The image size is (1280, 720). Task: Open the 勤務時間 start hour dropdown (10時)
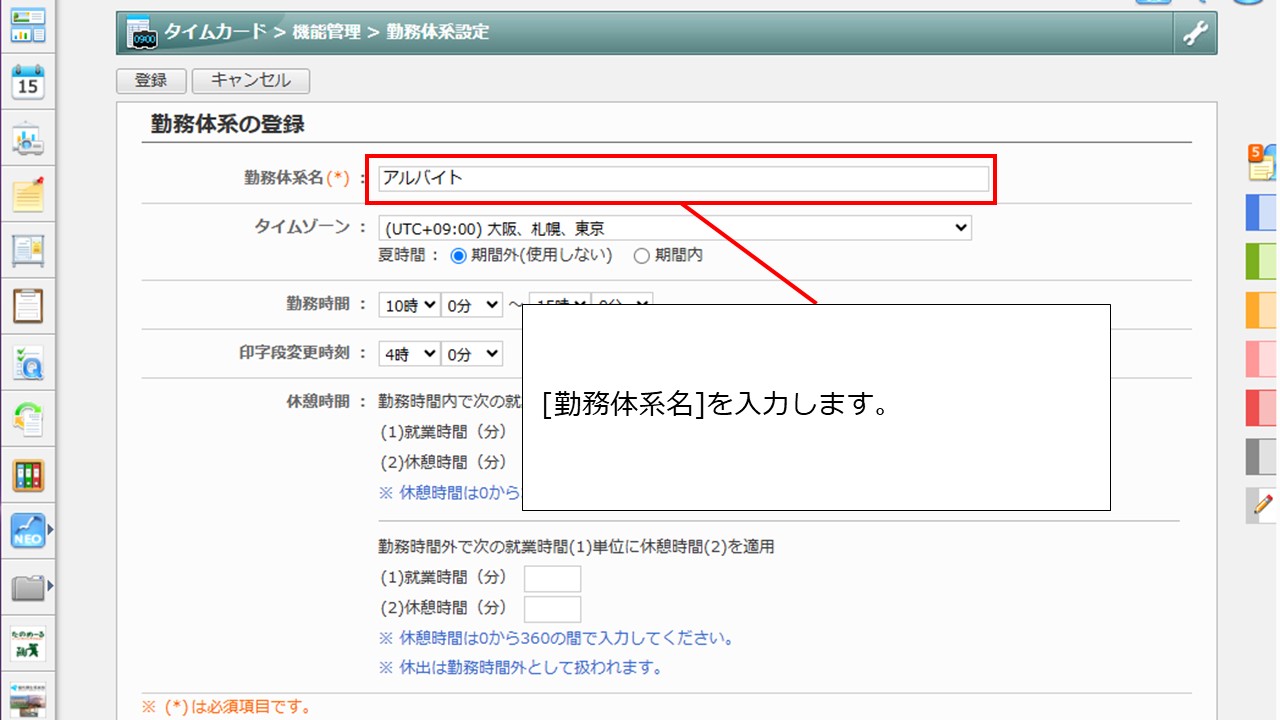pos(408,305)
